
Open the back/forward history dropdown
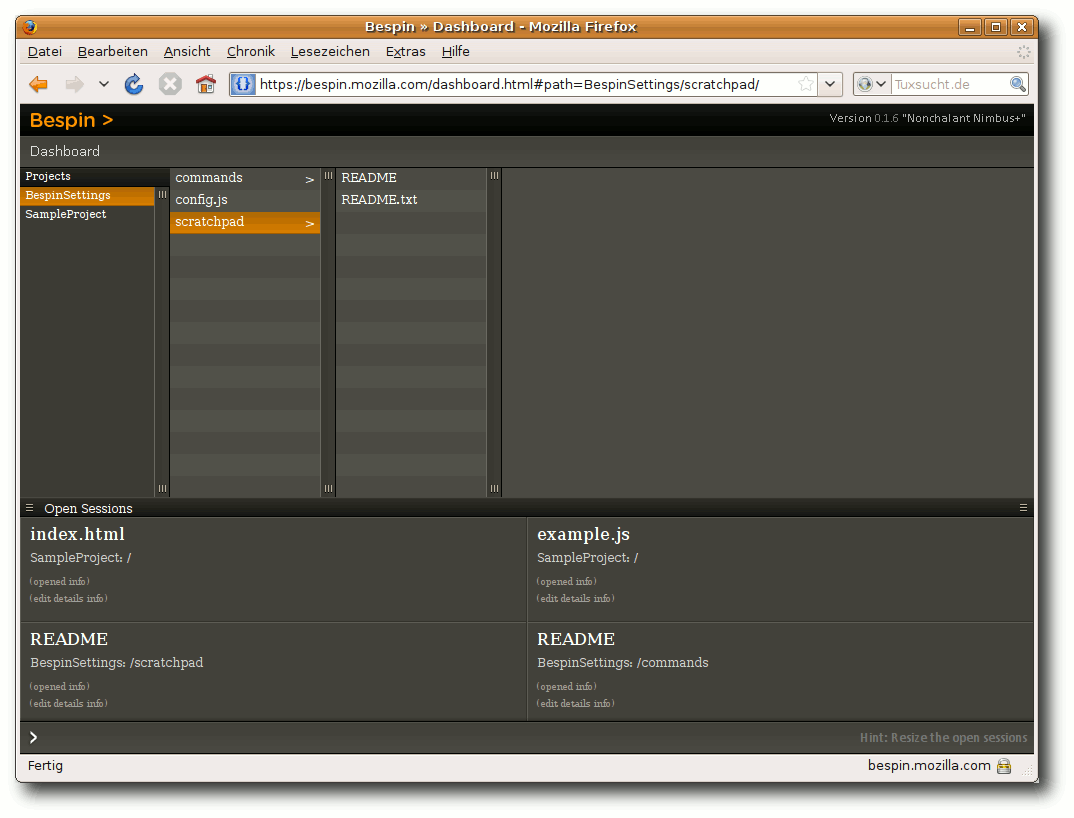coord(103,84)
